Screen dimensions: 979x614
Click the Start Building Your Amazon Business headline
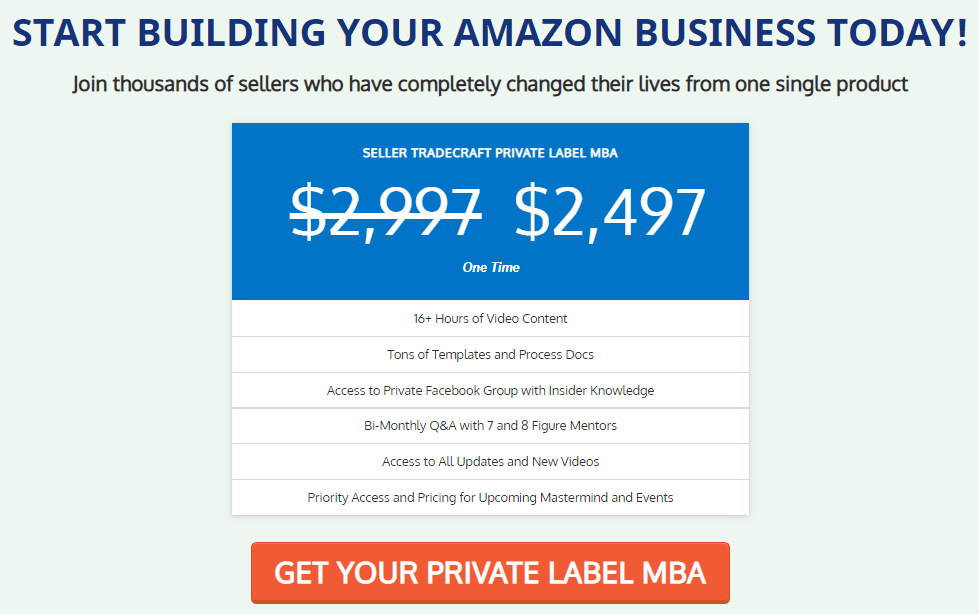pos(490,34)
